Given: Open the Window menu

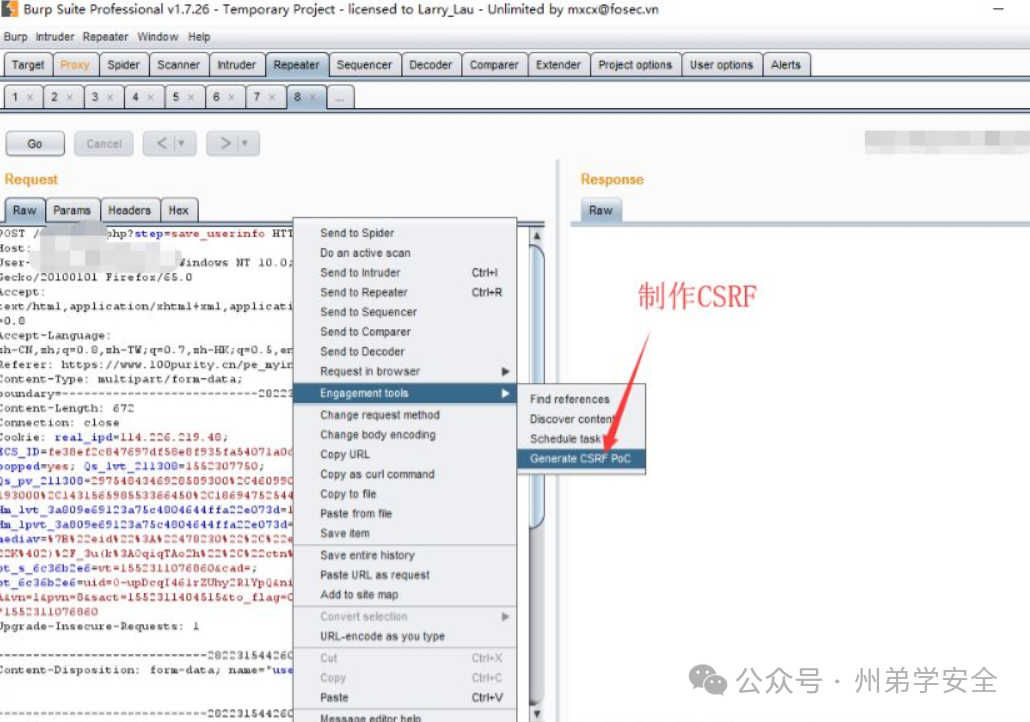Looking at the screenshot, I should click(158, 37).
